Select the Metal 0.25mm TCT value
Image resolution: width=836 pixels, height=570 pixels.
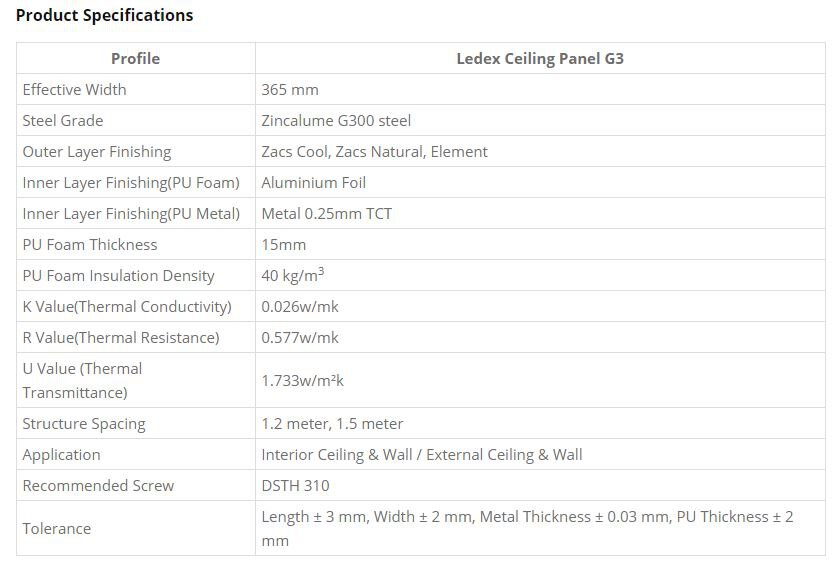(x=327, y=213)
